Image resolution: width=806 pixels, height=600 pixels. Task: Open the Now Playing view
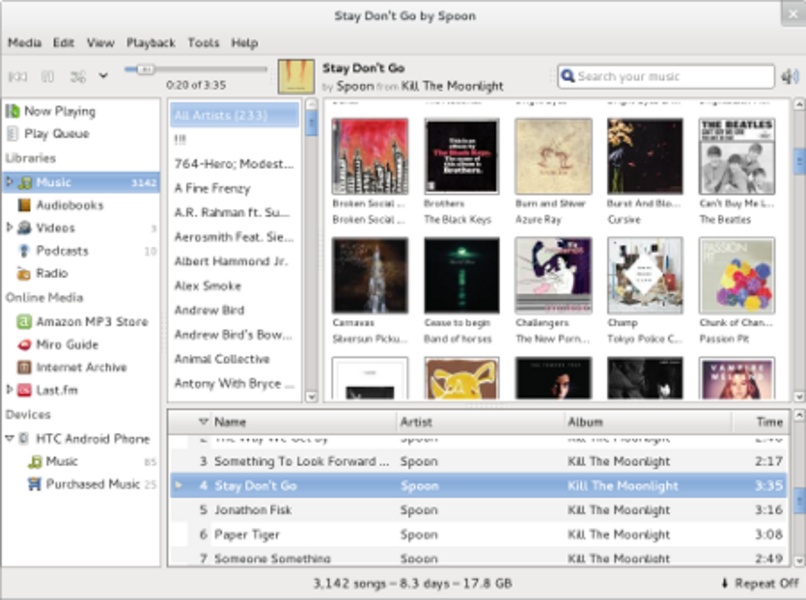(x=59, y=111)
